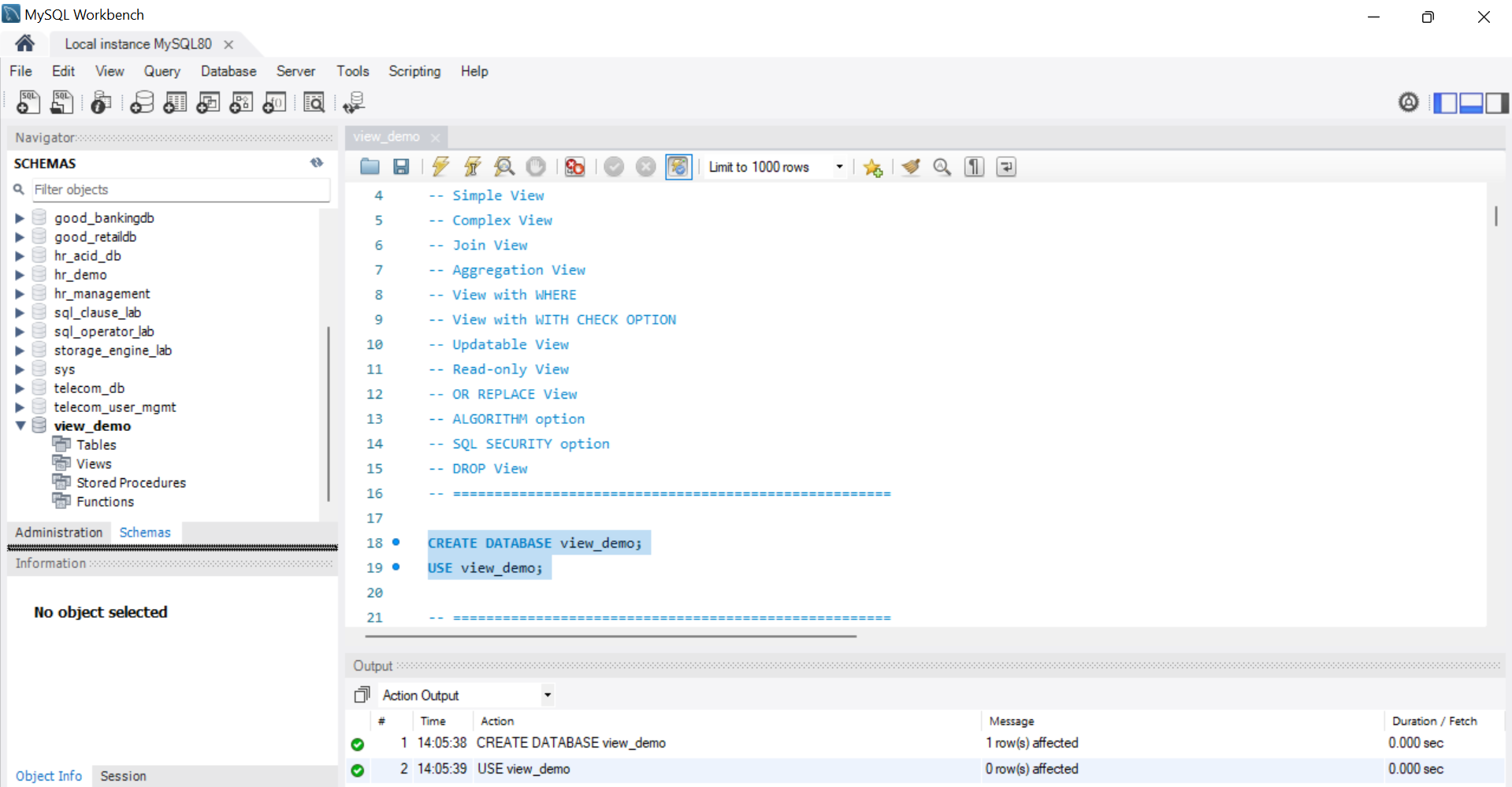Beautify the SQL query brush icon
1512x787 pixels.
(x=911, y=167)
